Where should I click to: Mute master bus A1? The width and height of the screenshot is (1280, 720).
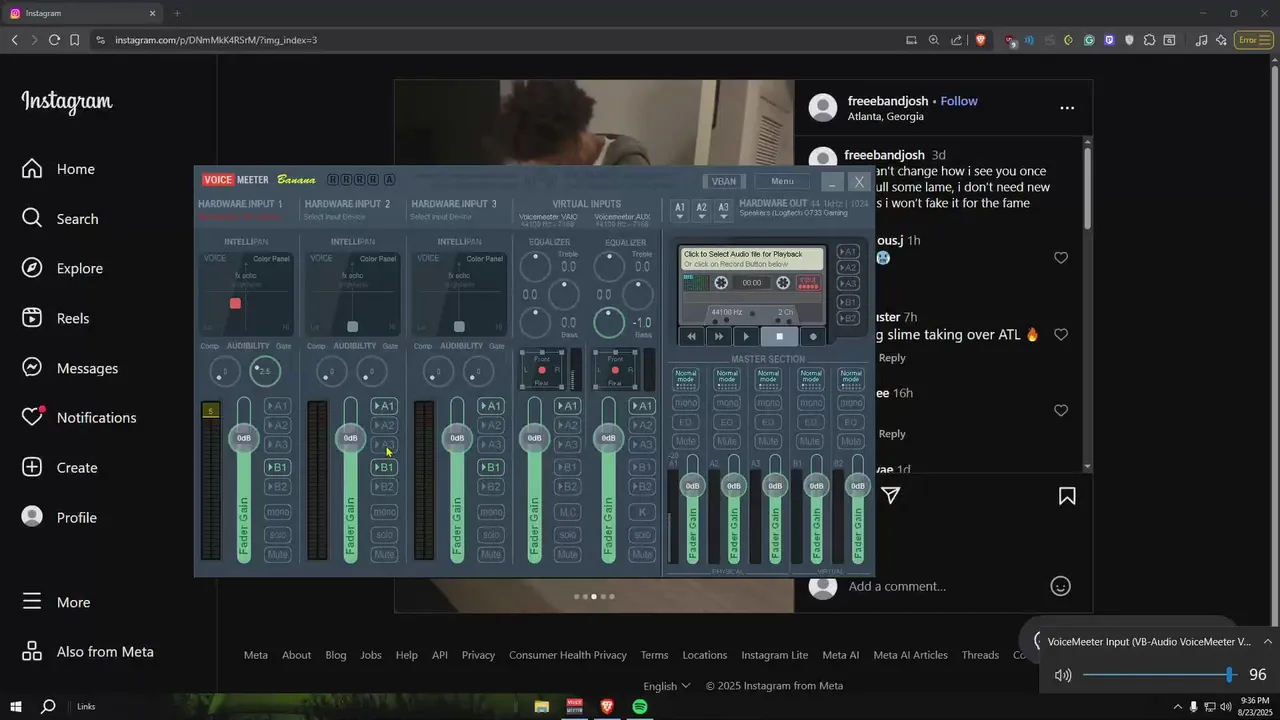point(685,441)
